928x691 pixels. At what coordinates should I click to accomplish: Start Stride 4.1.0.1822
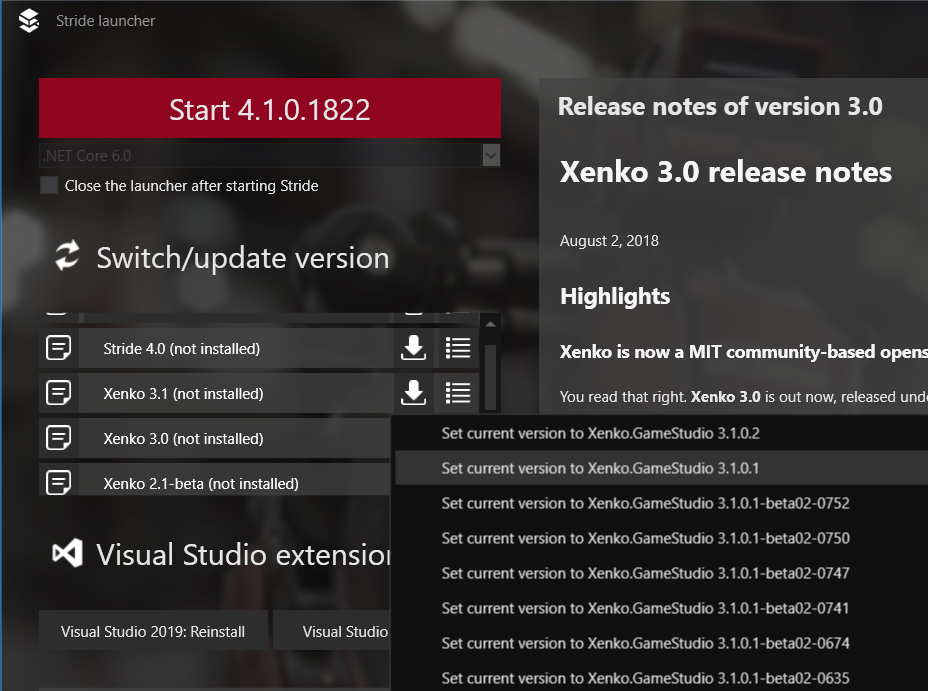coord(270,108)
